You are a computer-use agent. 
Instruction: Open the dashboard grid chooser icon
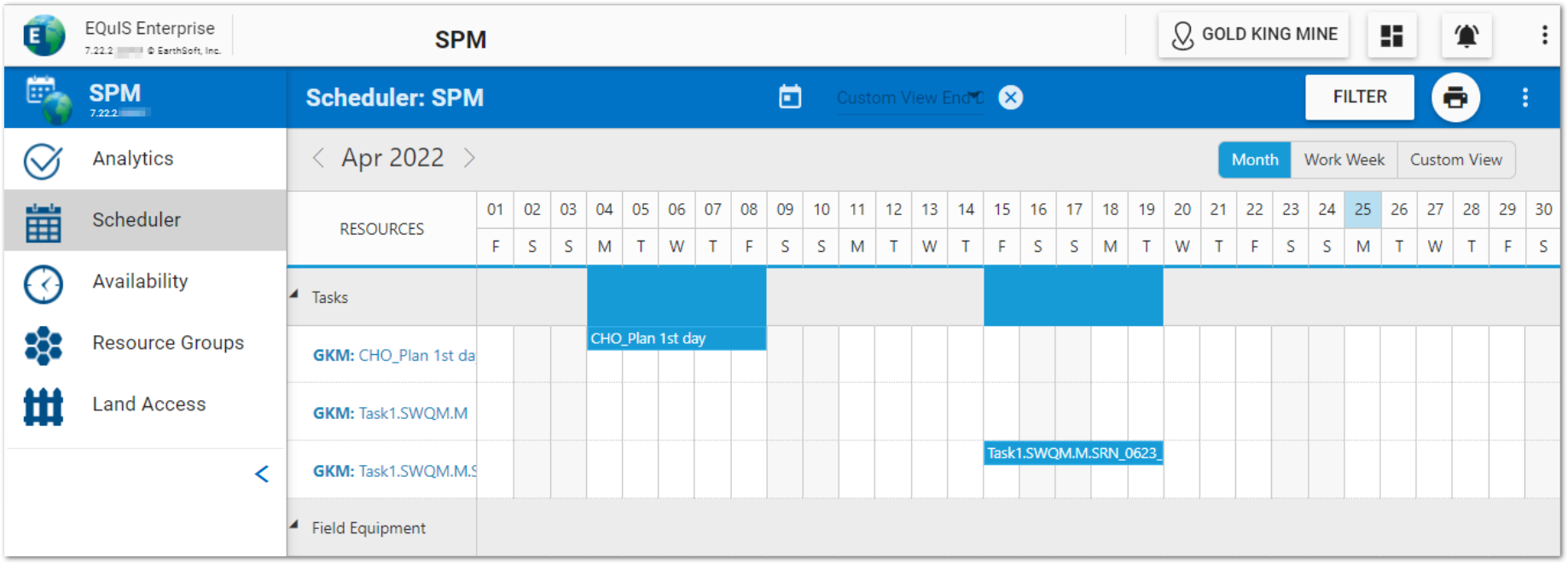[x=1391, y=34]
